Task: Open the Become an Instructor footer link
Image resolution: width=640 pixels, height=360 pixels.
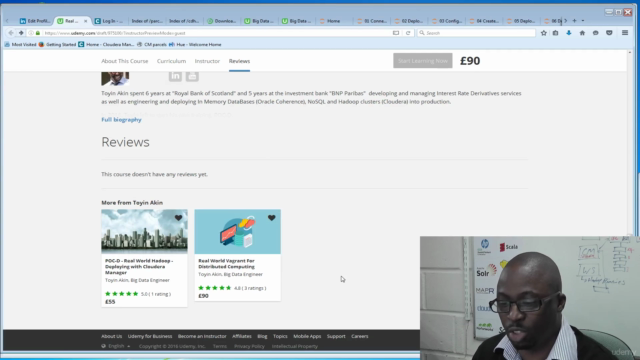Action: (x=202, y=336)
